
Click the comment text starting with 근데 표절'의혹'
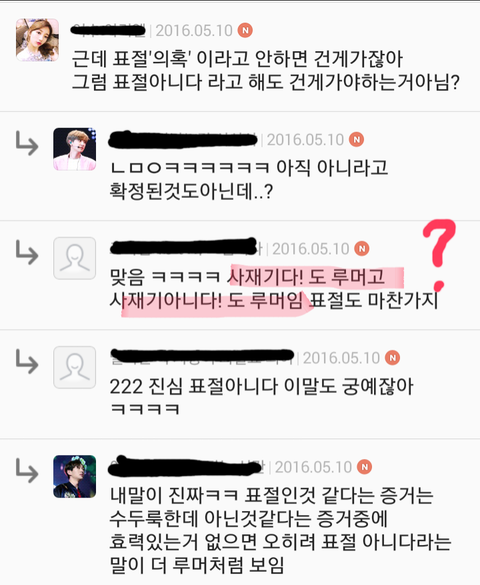pyautogui.click(x=265, y=70)
